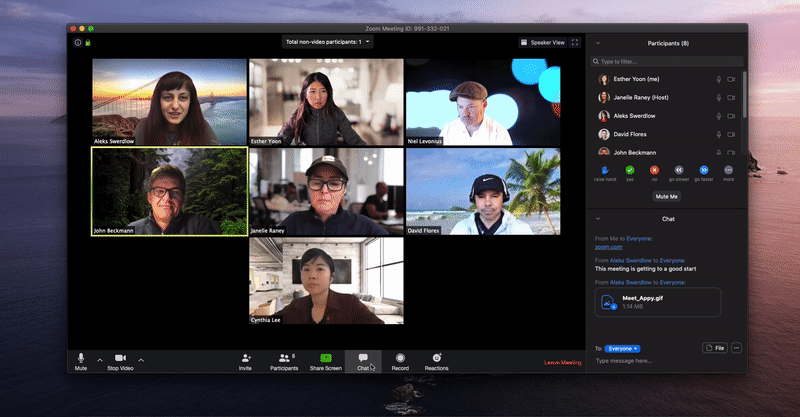Screen dimensions: 800x417
Task: Toggle camera icon for Esther Yoon
Action: 731,79
